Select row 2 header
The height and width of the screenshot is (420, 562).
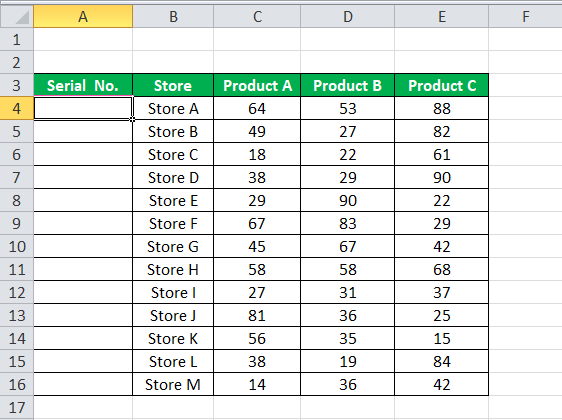tap(17, 62)
